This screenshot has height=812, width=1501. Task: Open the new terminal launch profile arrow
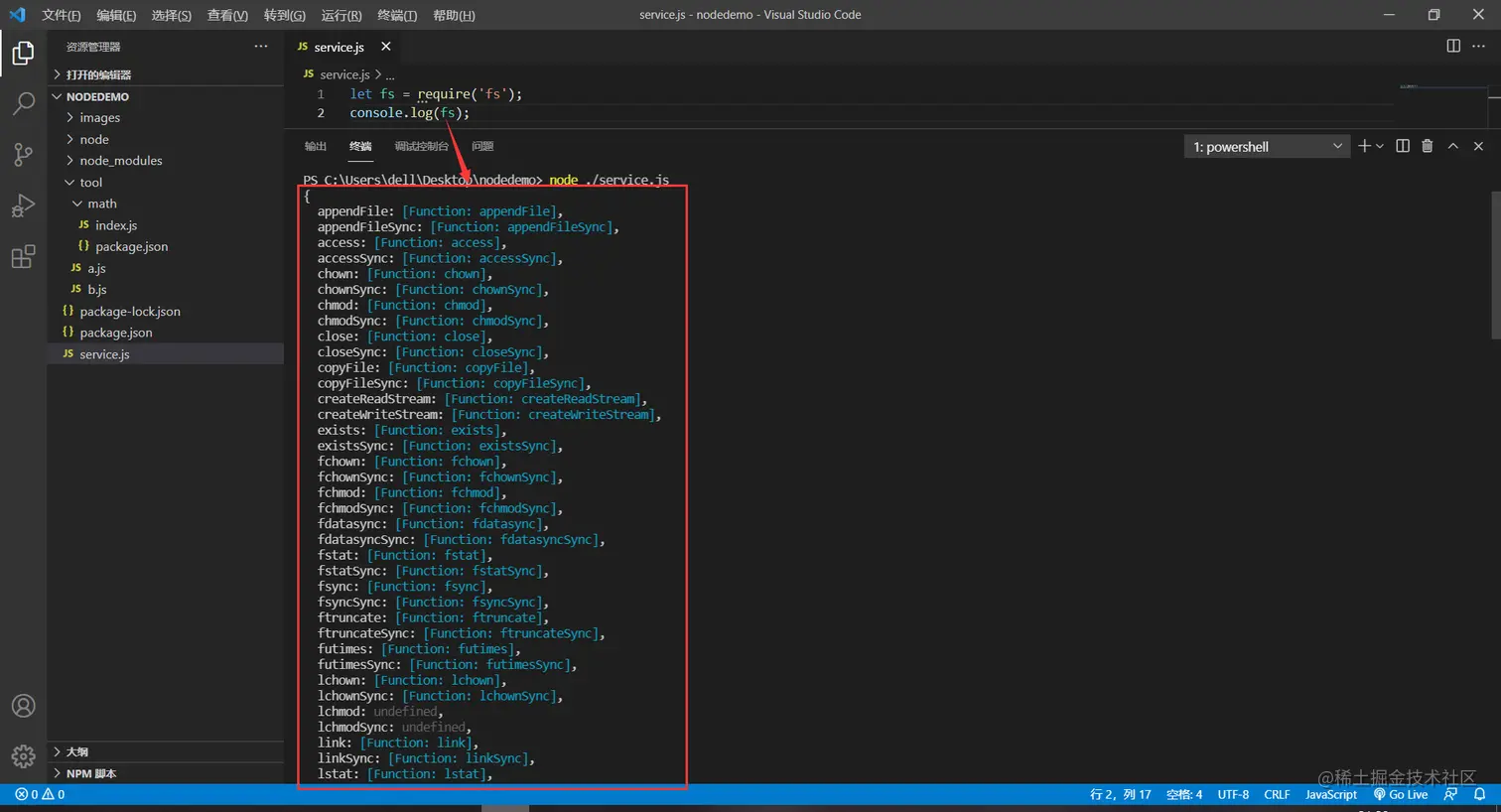click(x=1380, y=146)
